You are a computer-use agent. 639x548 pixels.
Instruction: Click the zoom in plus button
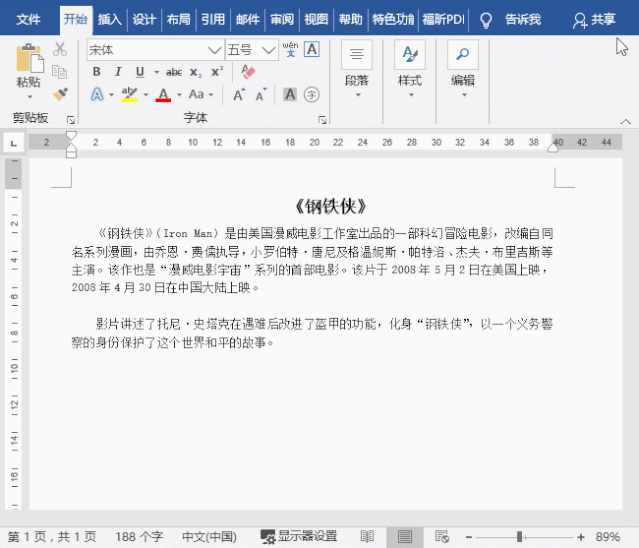581,537
